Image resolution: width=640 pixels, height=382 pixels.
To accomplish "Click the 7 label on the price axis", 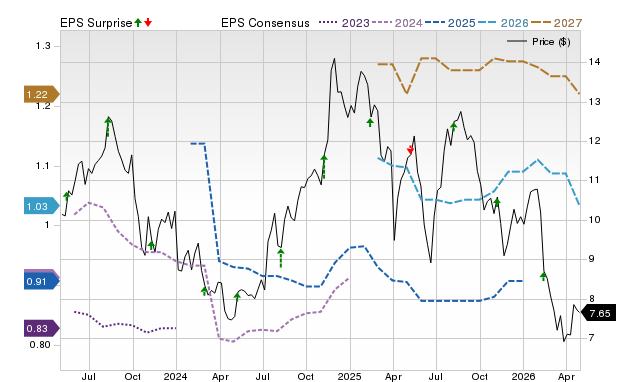I will 591,338.
